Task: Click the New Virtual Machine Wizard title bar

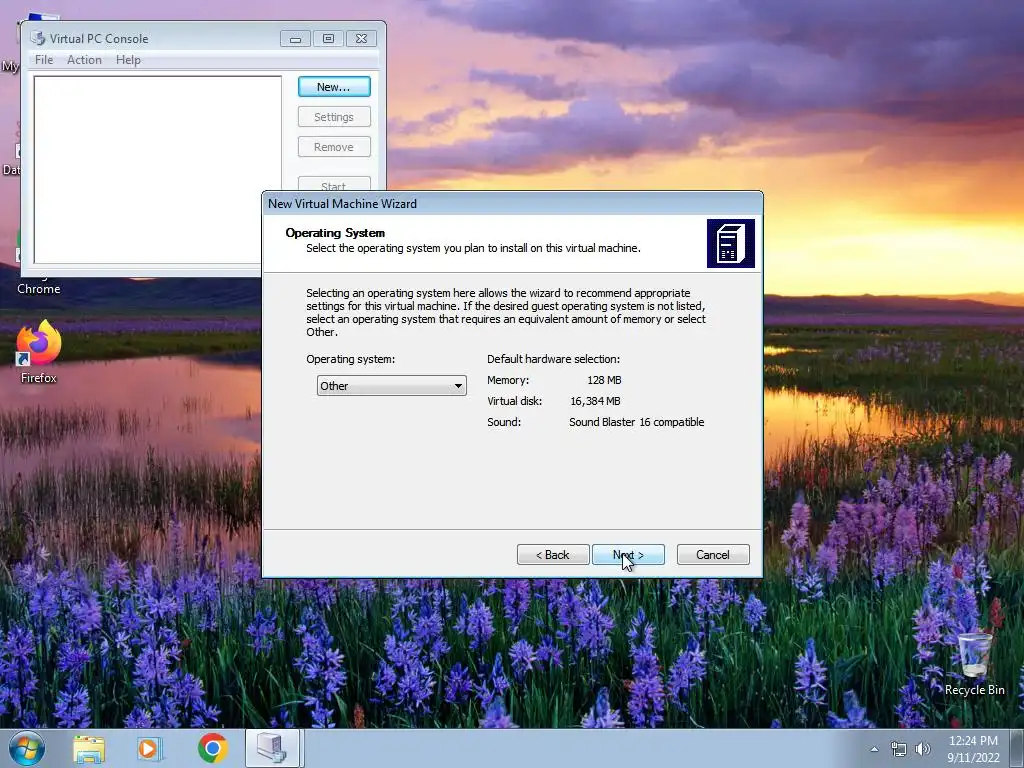Action: [x=512, y=204]
